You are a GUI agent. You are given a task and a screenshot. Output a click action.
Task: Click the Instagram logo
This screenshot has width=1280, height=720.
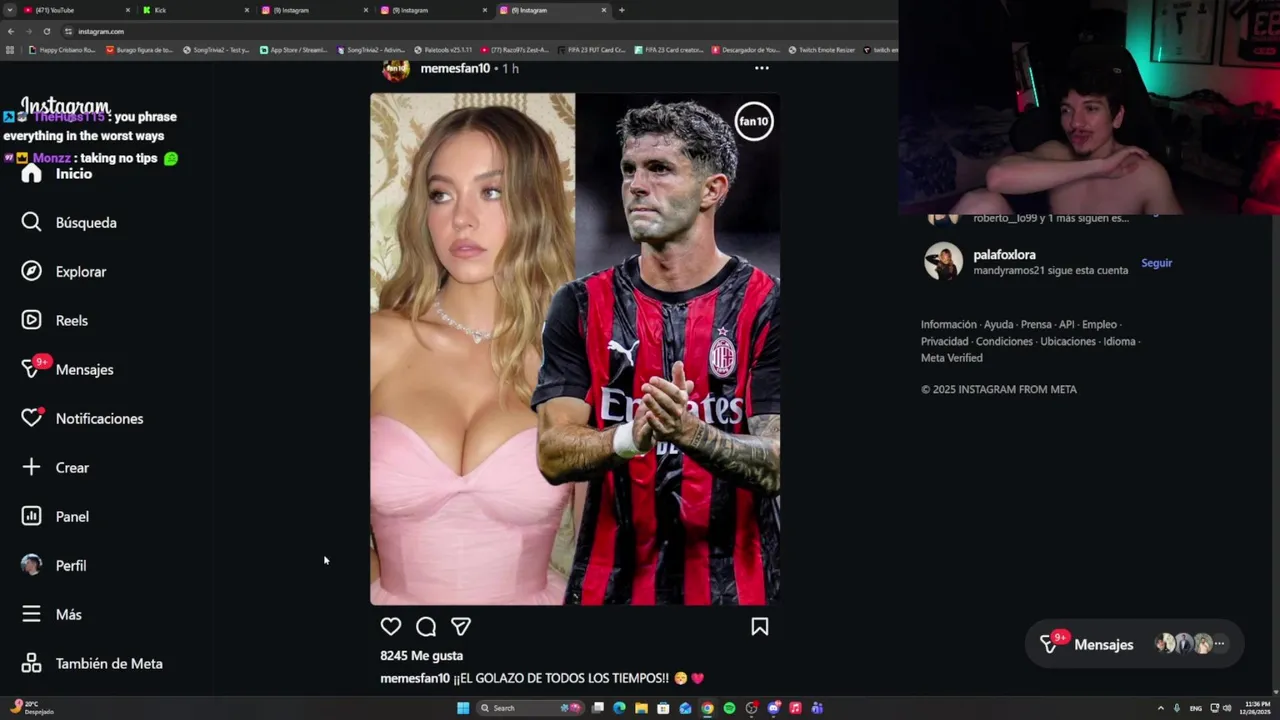click(x=65, y=107)
